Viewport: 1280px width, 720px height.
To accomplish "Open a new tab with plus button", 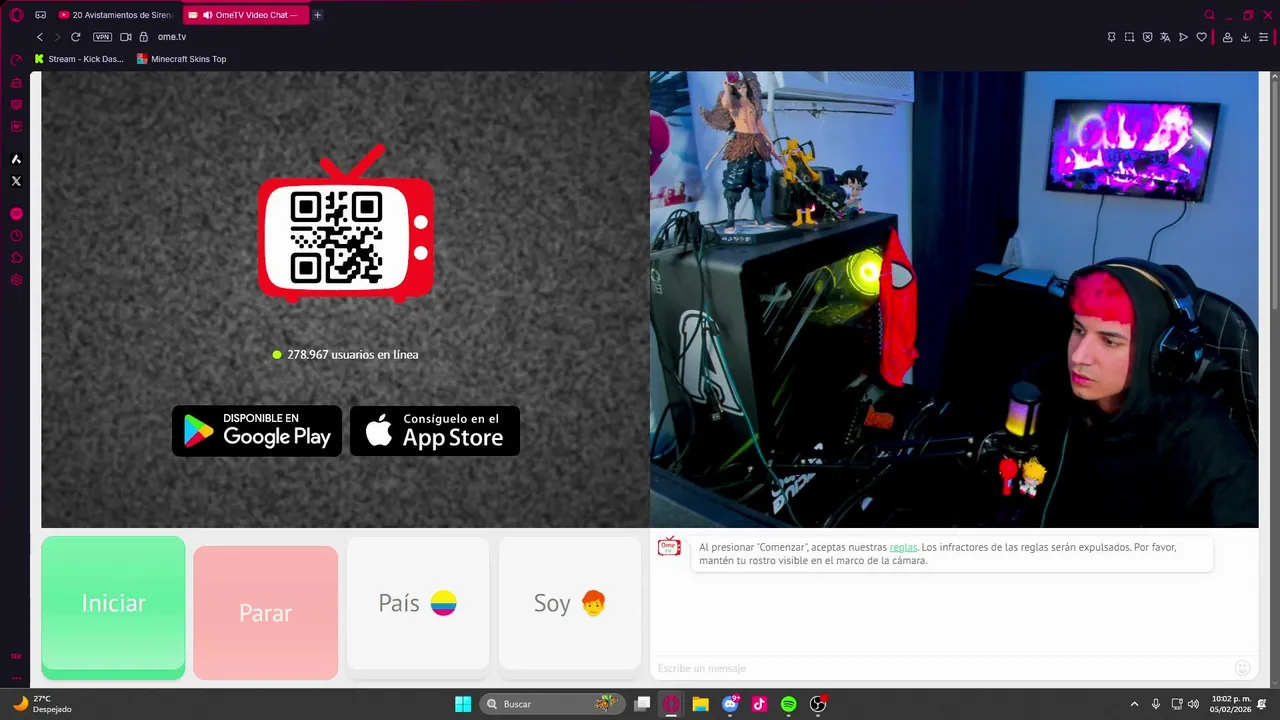I will click(x=317, y=15).
